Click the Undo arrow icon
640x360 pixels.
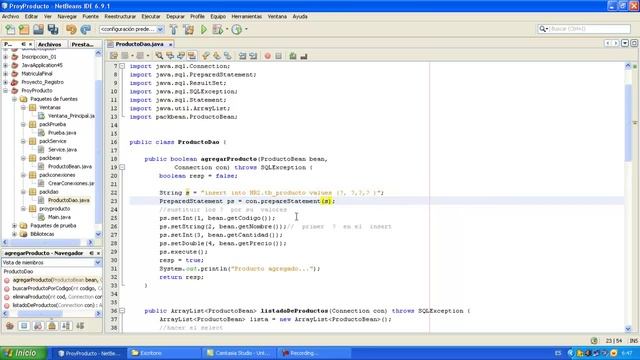[71, 29]
